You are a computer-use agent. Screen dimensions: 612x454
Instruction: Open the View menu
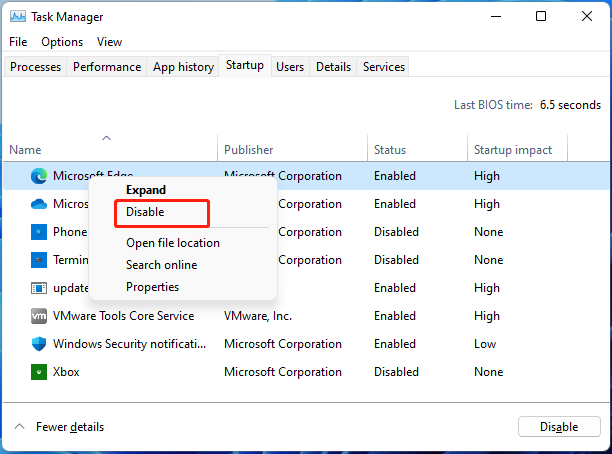tap(109, 42)
